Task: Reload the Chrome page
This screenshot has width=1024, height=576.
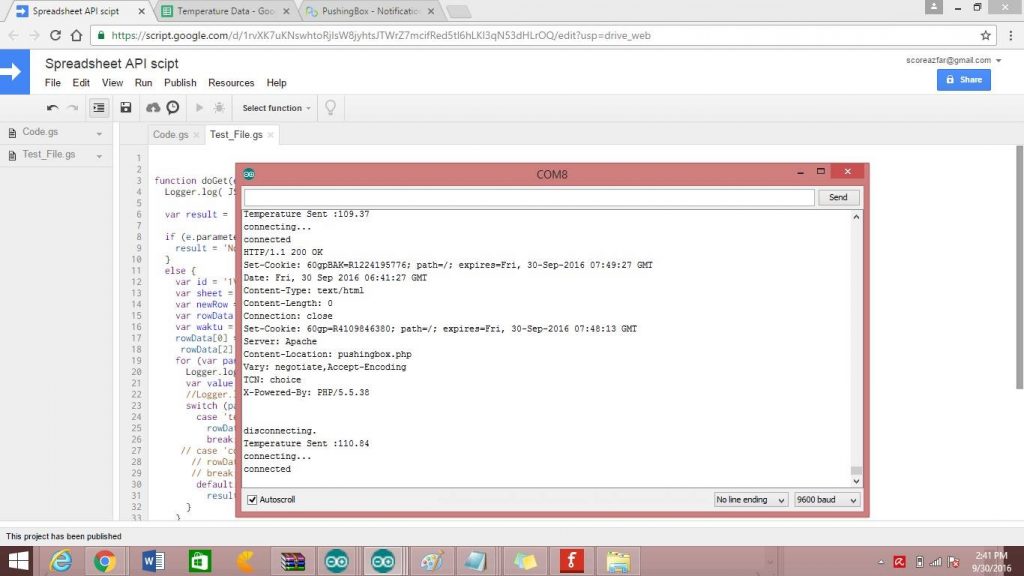Action: [56, 35]
